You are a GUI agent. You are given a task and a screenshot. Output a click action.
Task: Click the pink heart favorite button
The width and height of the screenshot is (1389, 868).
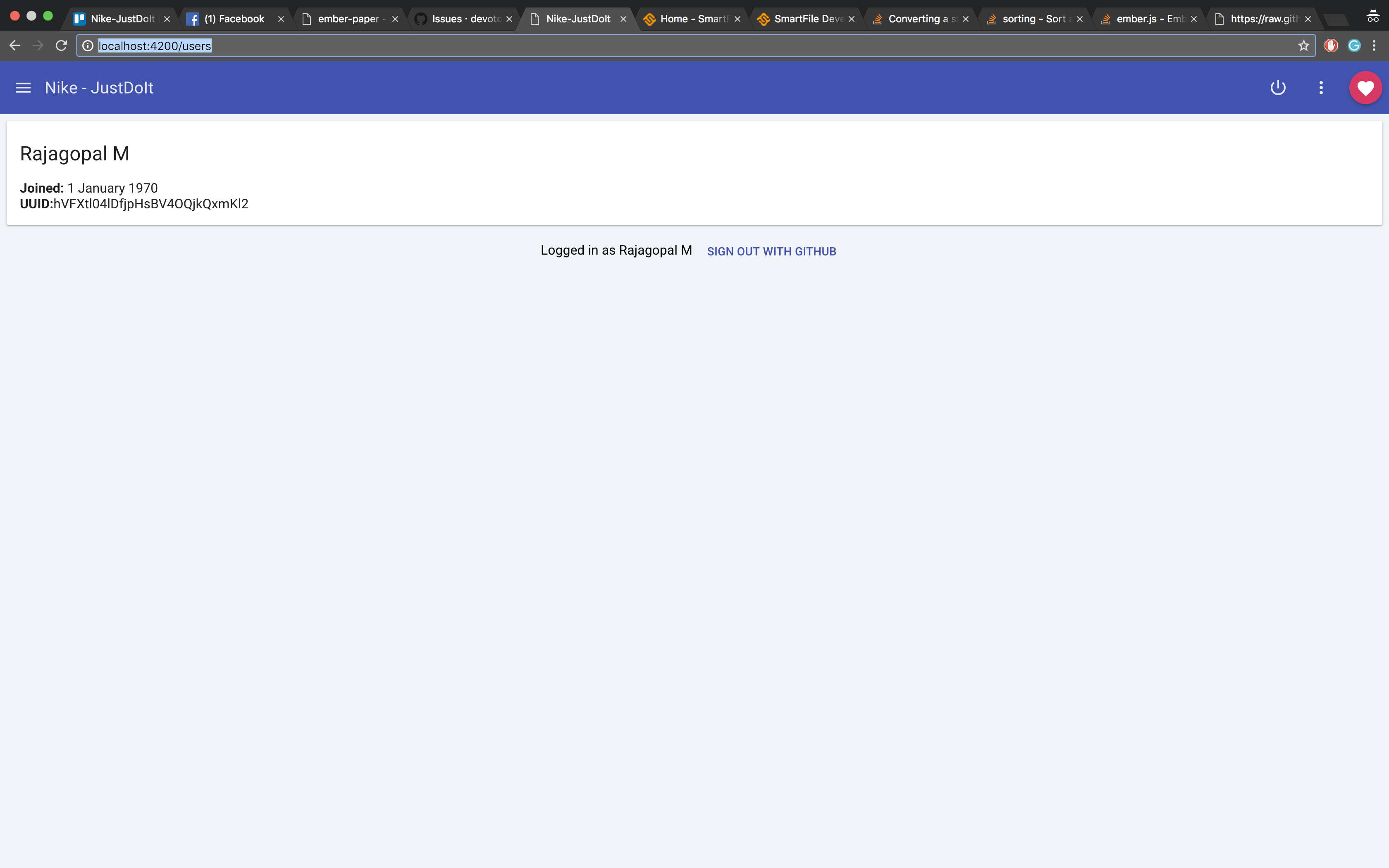pyautogui.click(x=1365, y=88)
